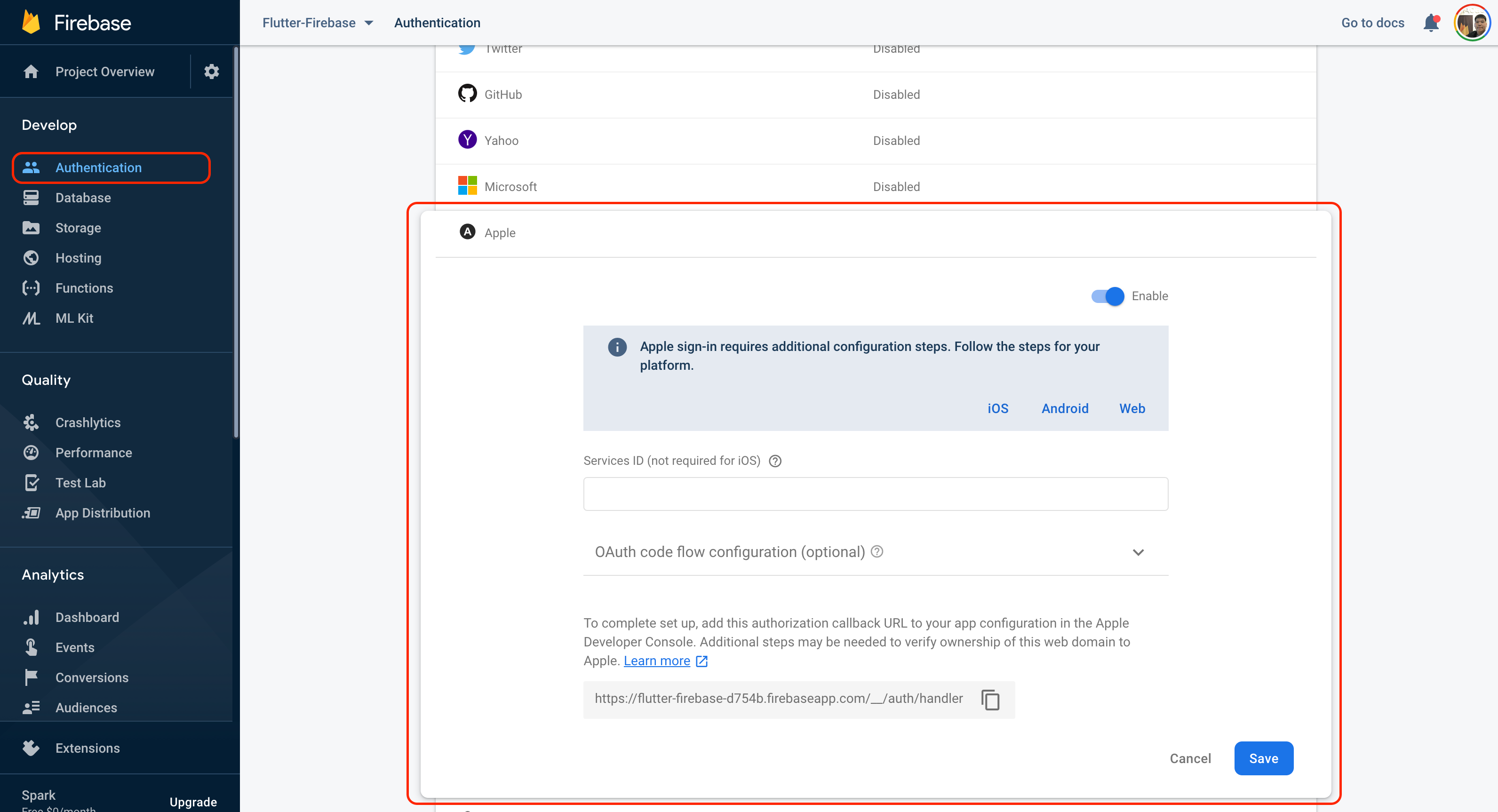The image size is (1498, 812).
Task: Save the Apple sign-in configuration
Action: pyautogui.click(x=1263, y=758)
